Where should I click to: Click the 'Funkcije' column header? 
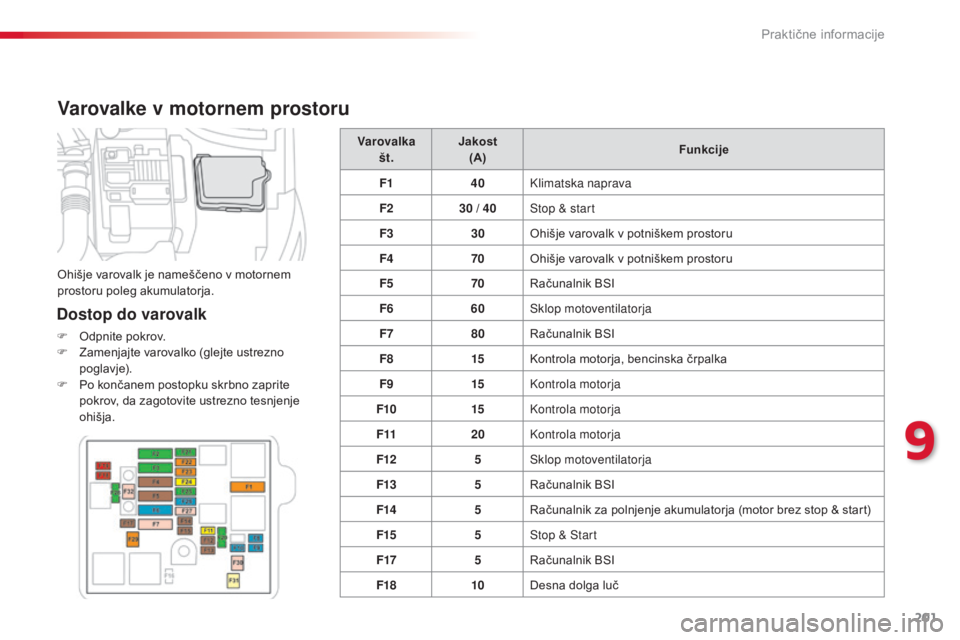(703, 149)
